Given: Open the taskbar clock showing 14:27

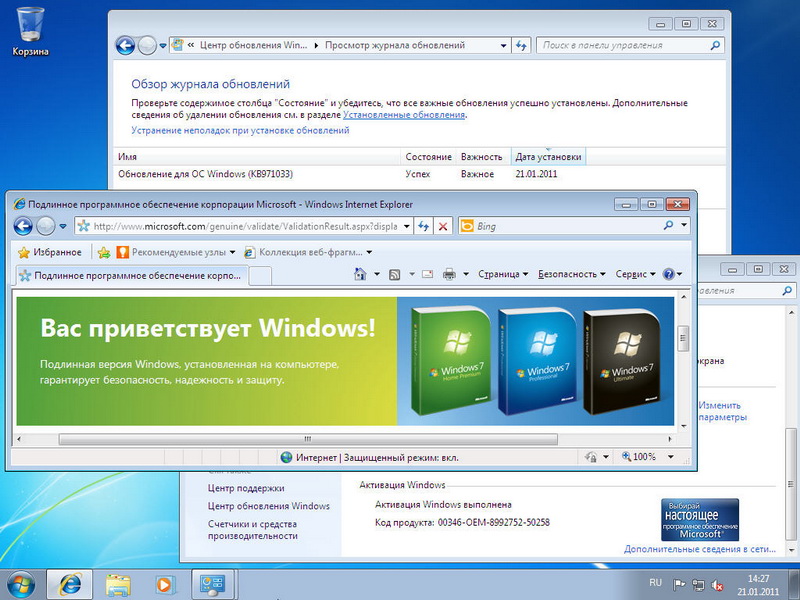Looking at the screenshot, I should (x=758, y=585).
